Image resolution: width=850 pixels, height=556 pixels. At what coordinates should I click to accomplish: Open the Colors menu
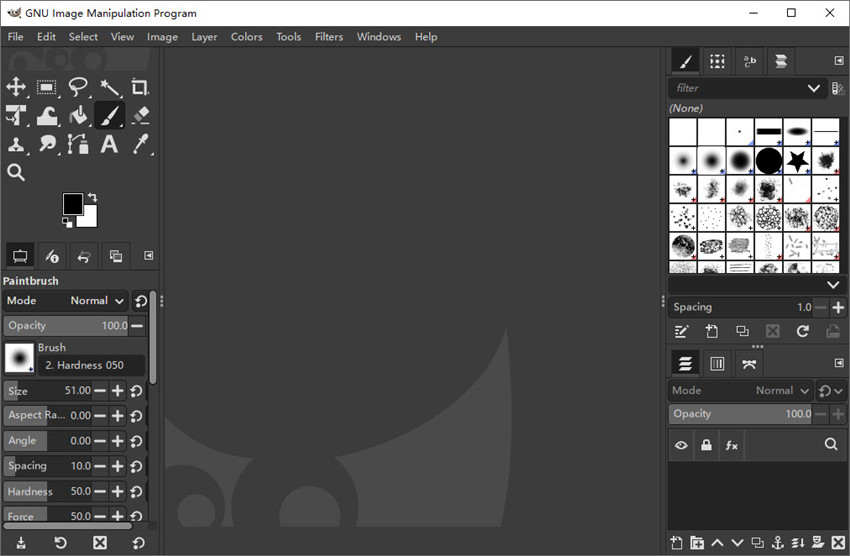(x=247, y=37)
